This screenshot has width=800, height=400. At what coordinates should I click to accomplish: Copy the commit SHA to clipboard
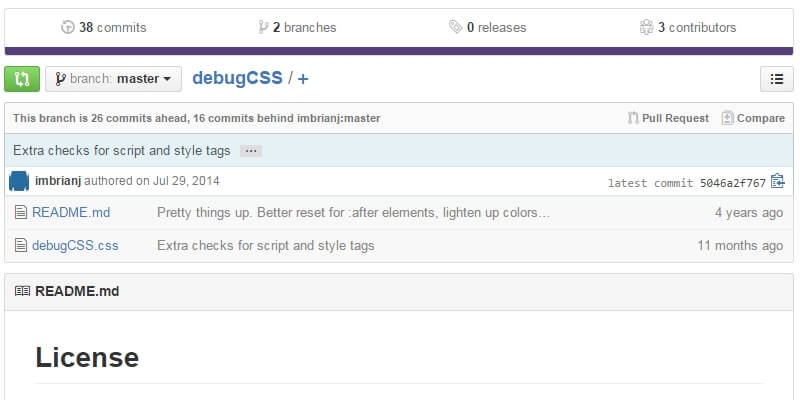[778, 182]
